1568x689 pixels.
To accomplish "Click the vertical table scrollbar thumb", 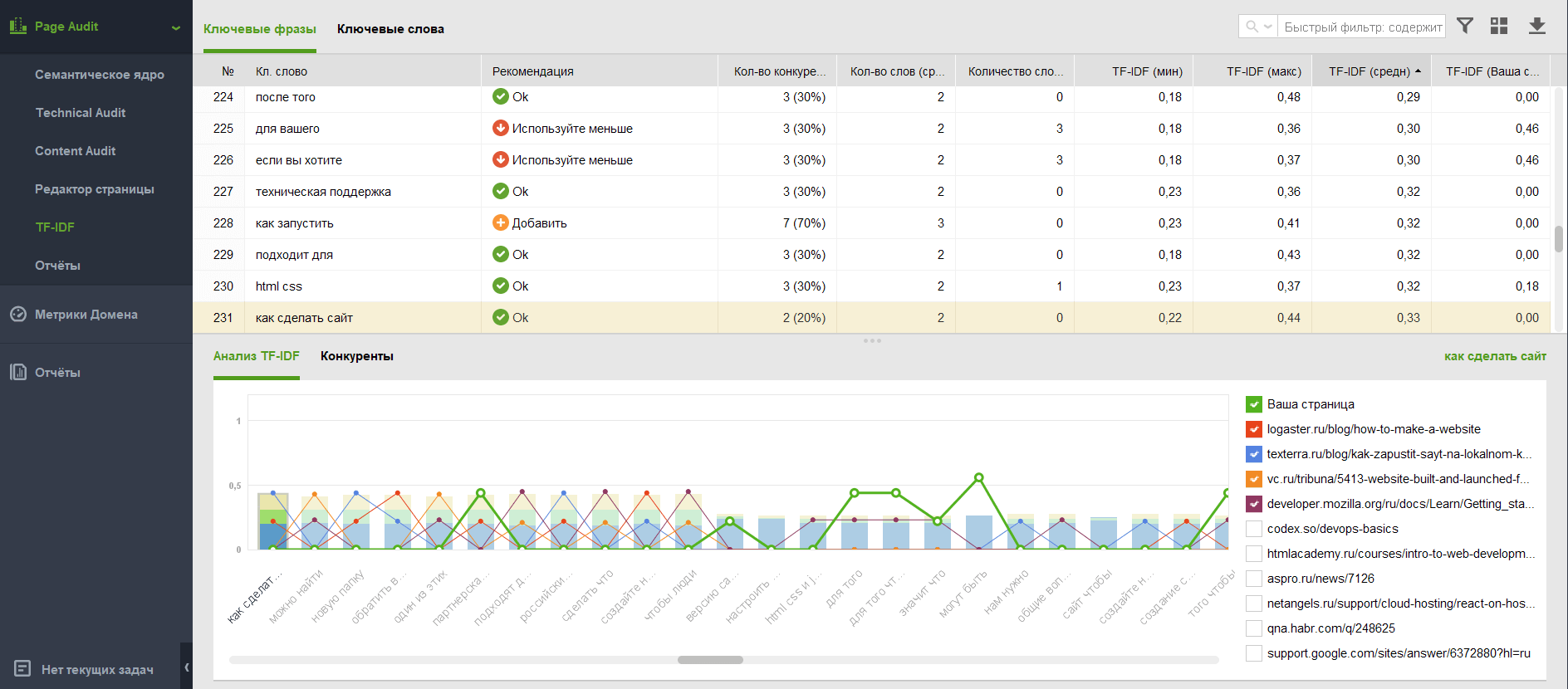I will [x=1559, y=239].
